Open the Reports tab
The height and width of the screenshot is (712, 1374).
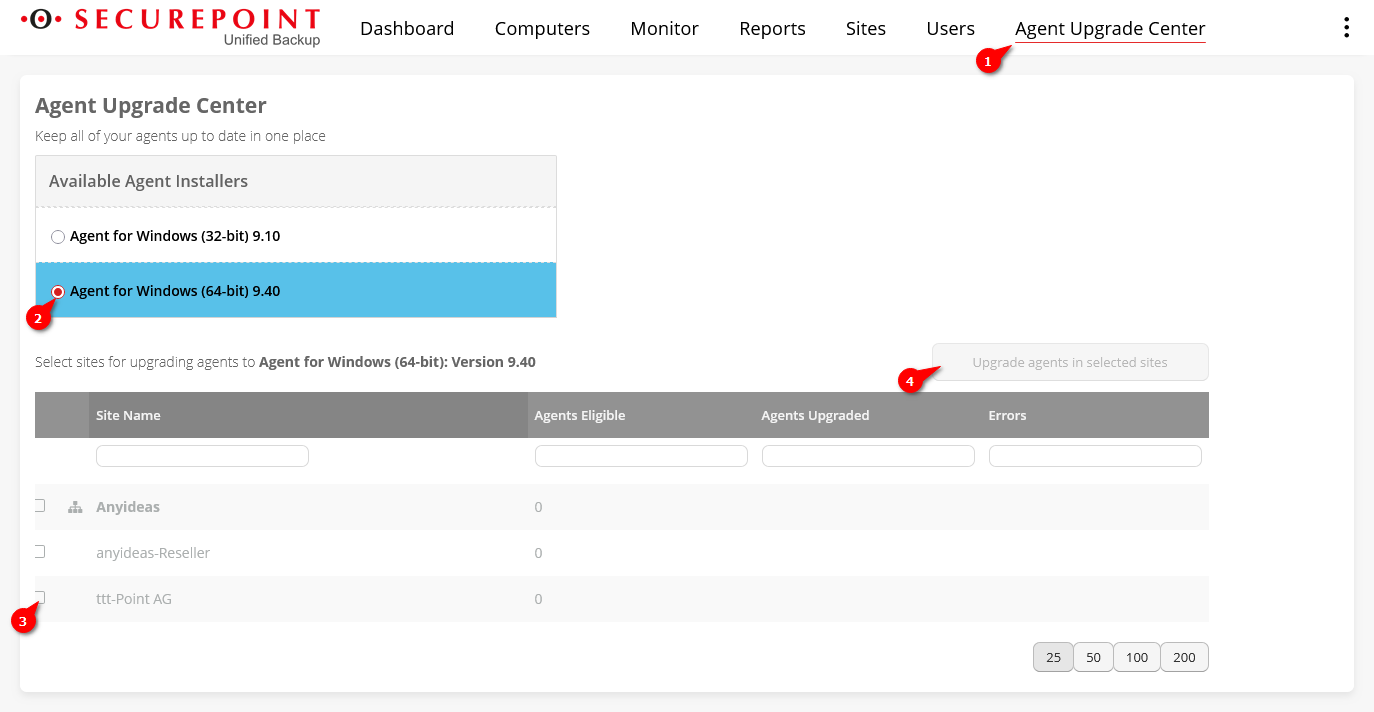point(772,29)
